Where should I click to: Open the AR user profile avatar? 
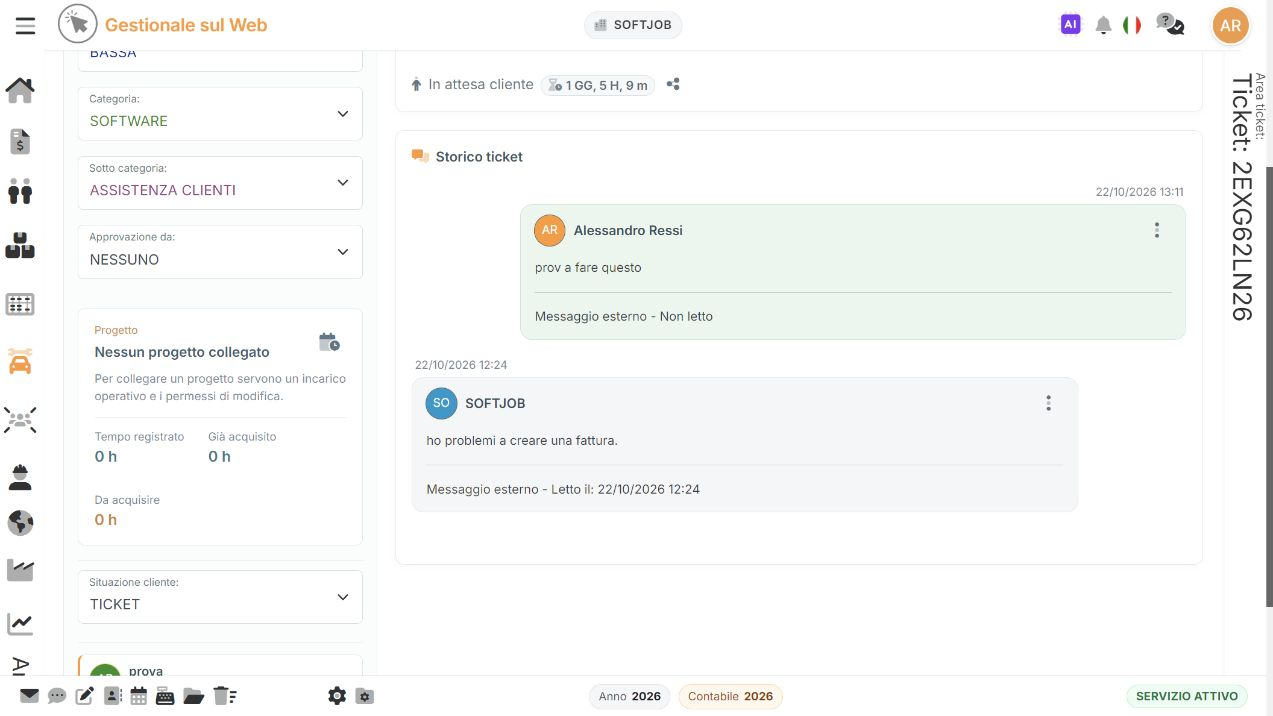[1231, 26]
